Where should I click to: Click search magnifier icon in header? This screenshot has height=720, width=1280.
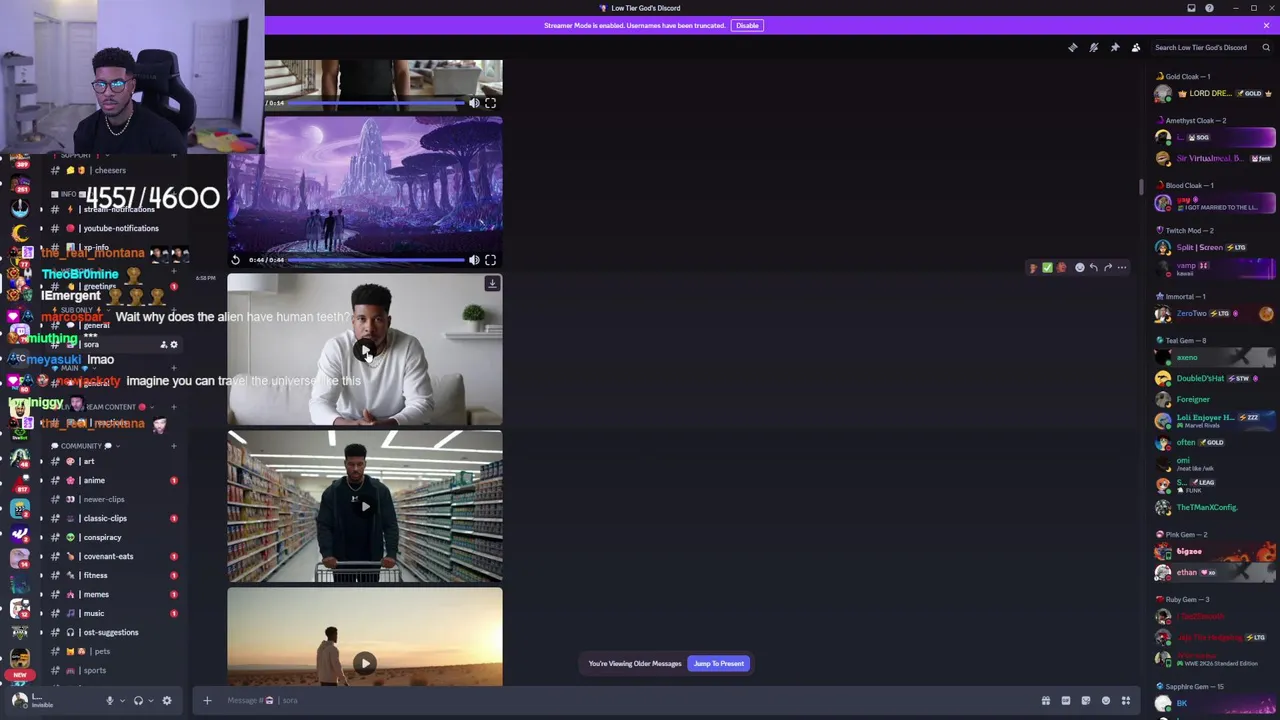(x=1266, y=47)
